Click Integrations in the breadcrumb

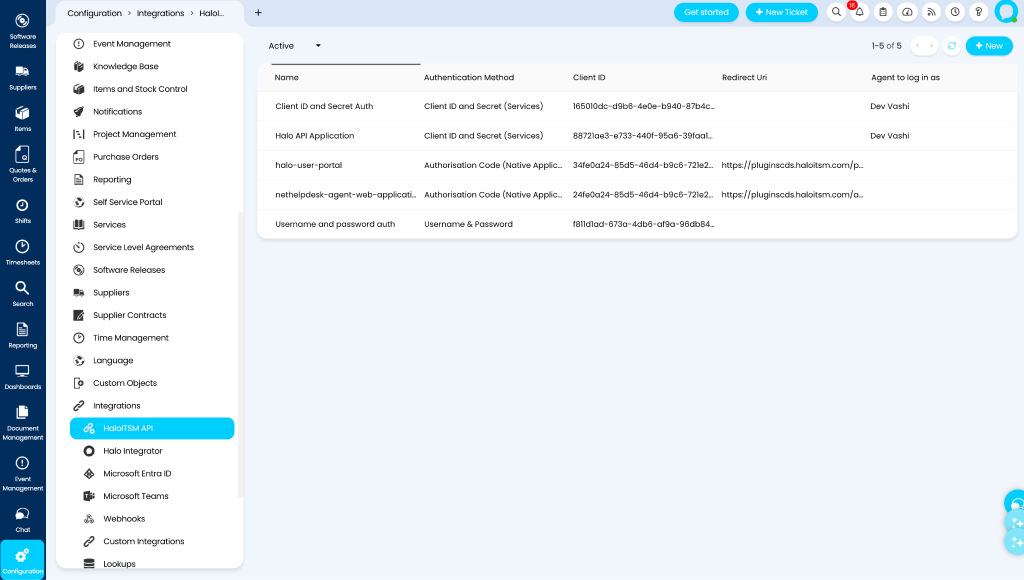(x=160, y=13)
